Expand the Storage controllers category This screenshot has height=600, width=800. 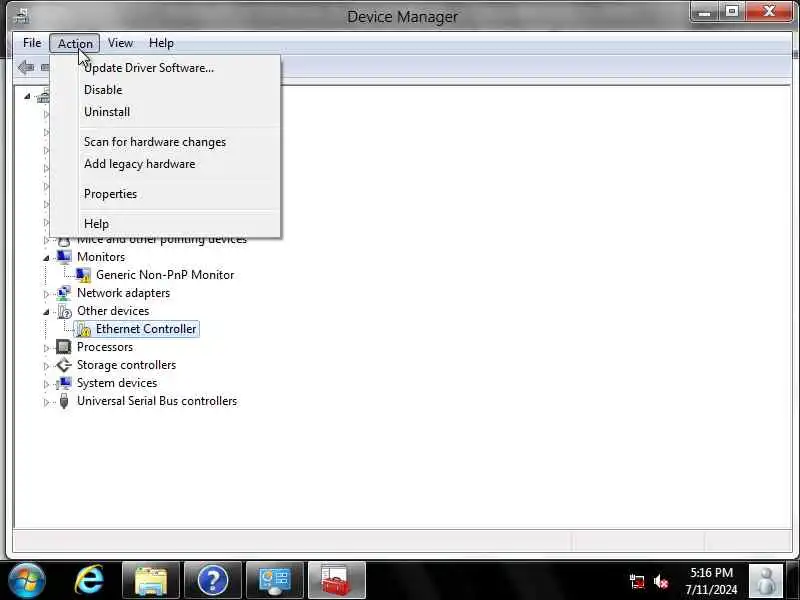pos(46,366)
